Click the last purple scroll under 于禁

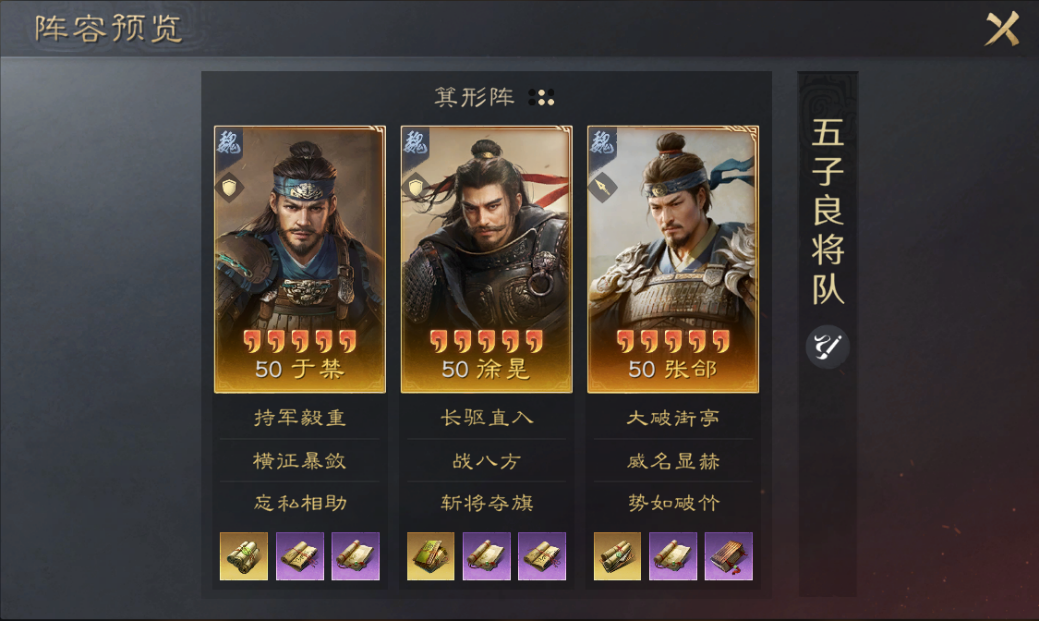(355, 556)
